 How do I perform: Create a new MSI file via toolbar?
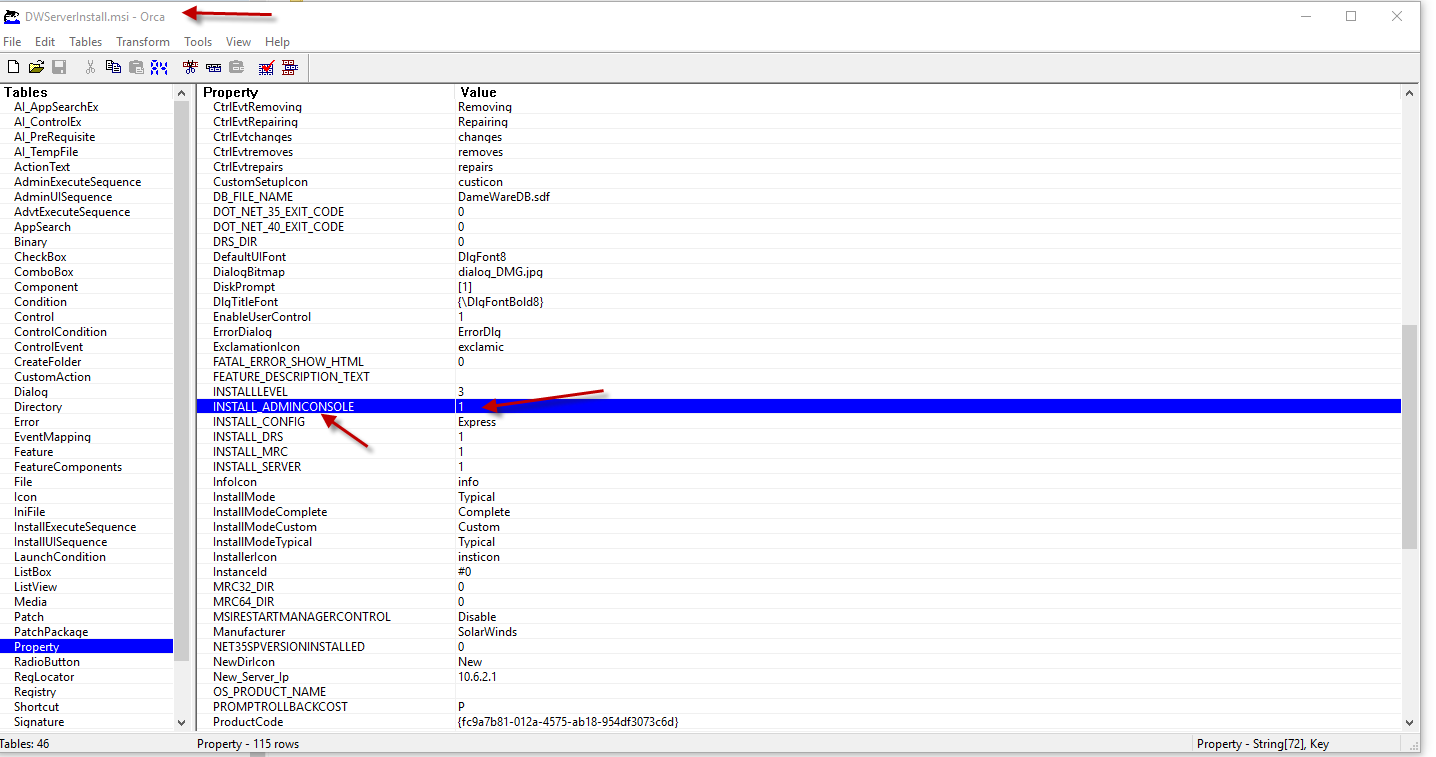(x=13, y=67)
